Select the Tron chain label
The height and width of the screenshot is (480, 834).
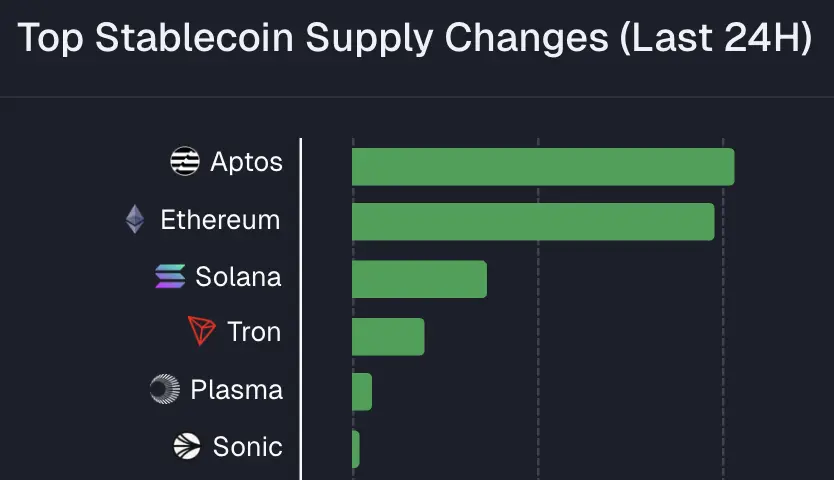click(x=254, y=332)
